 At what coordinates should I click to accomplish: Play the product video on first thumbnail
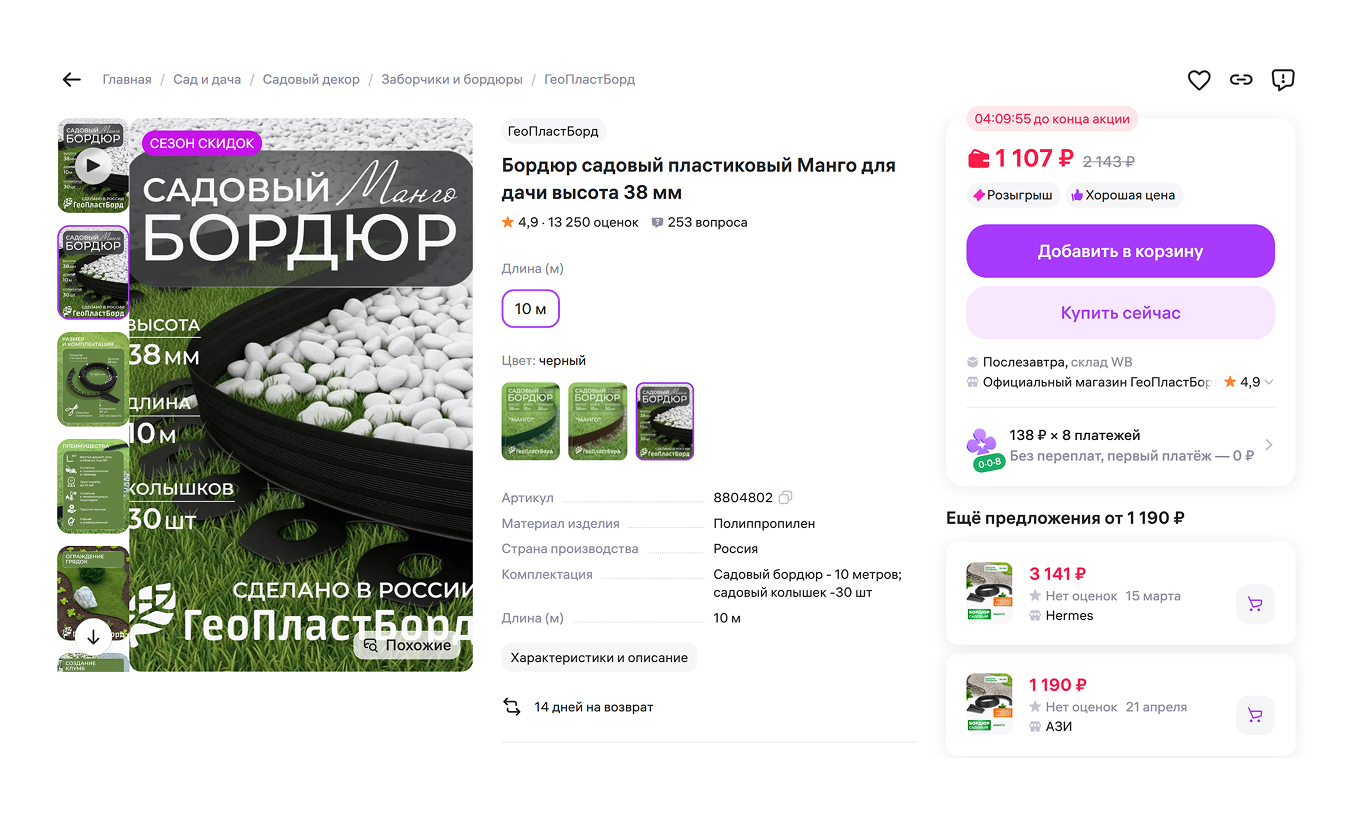93,165
